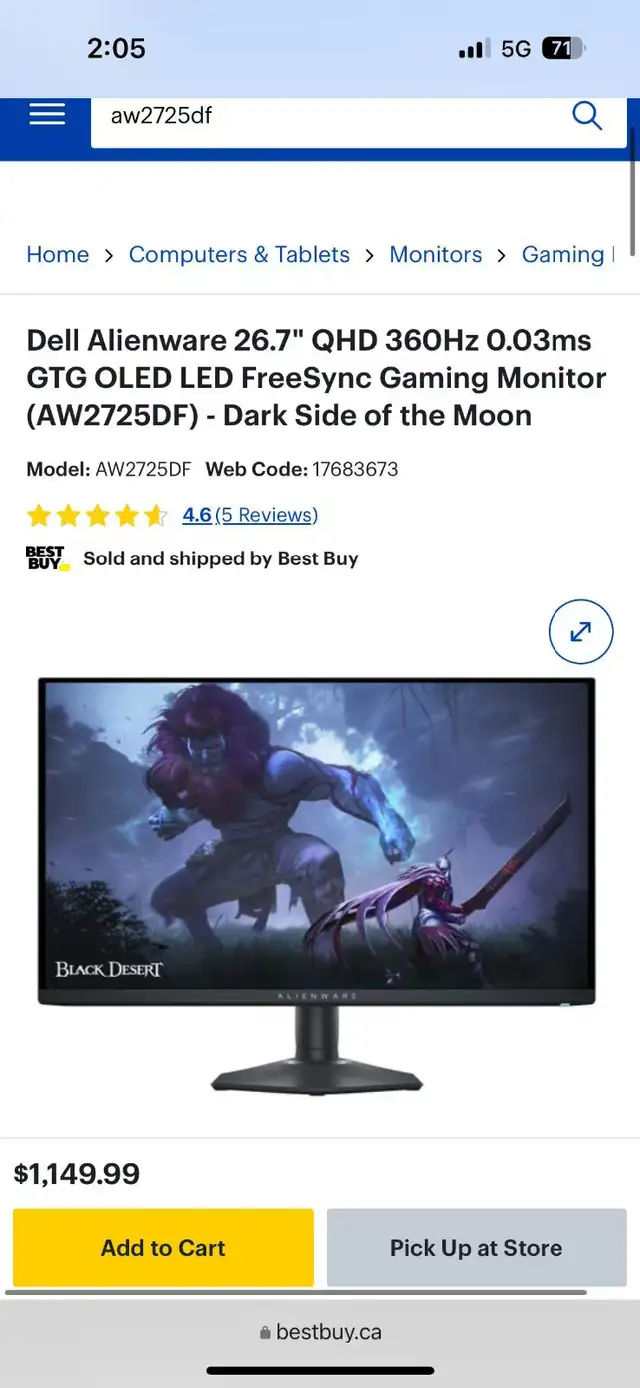The width and height of the screenshot is (640, 1388).
Task: Add the monitor to cart
Action: (163, 1248)
